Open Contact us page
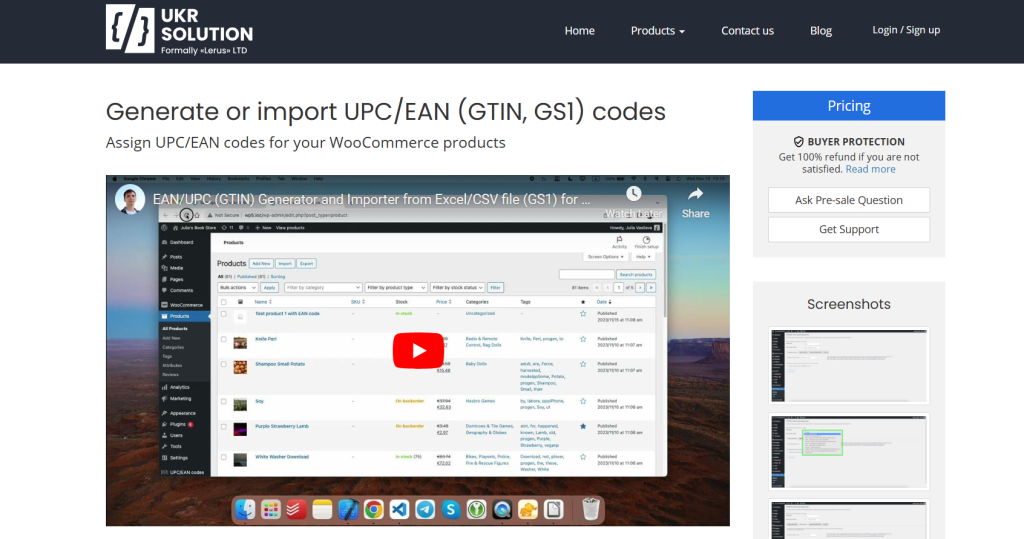This screenshot has height=539, width=1024. pyautogui.click(x=747, y=31)
